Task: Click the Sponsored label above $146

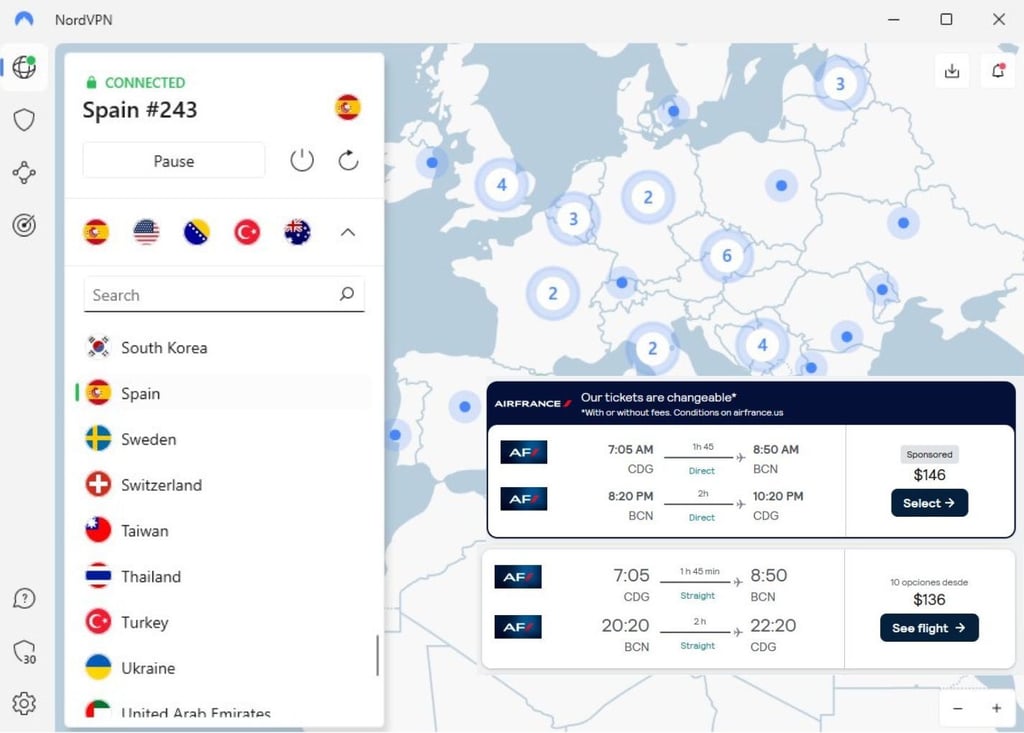Action: pos(929,454)
